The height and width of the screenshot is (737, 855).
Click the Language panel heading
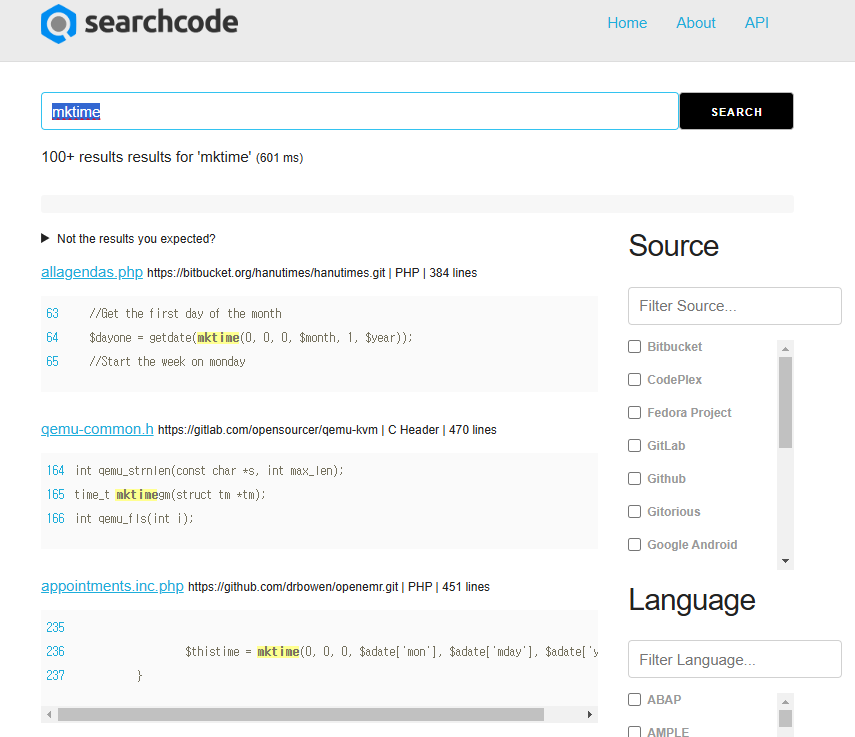(692, 601)
